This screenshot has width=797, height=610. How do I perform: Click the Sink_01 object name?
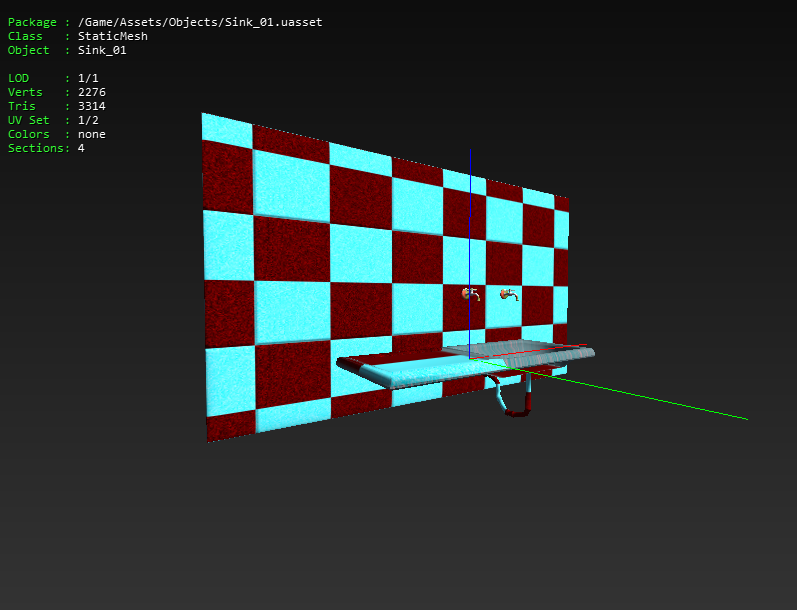coord(102,50)
